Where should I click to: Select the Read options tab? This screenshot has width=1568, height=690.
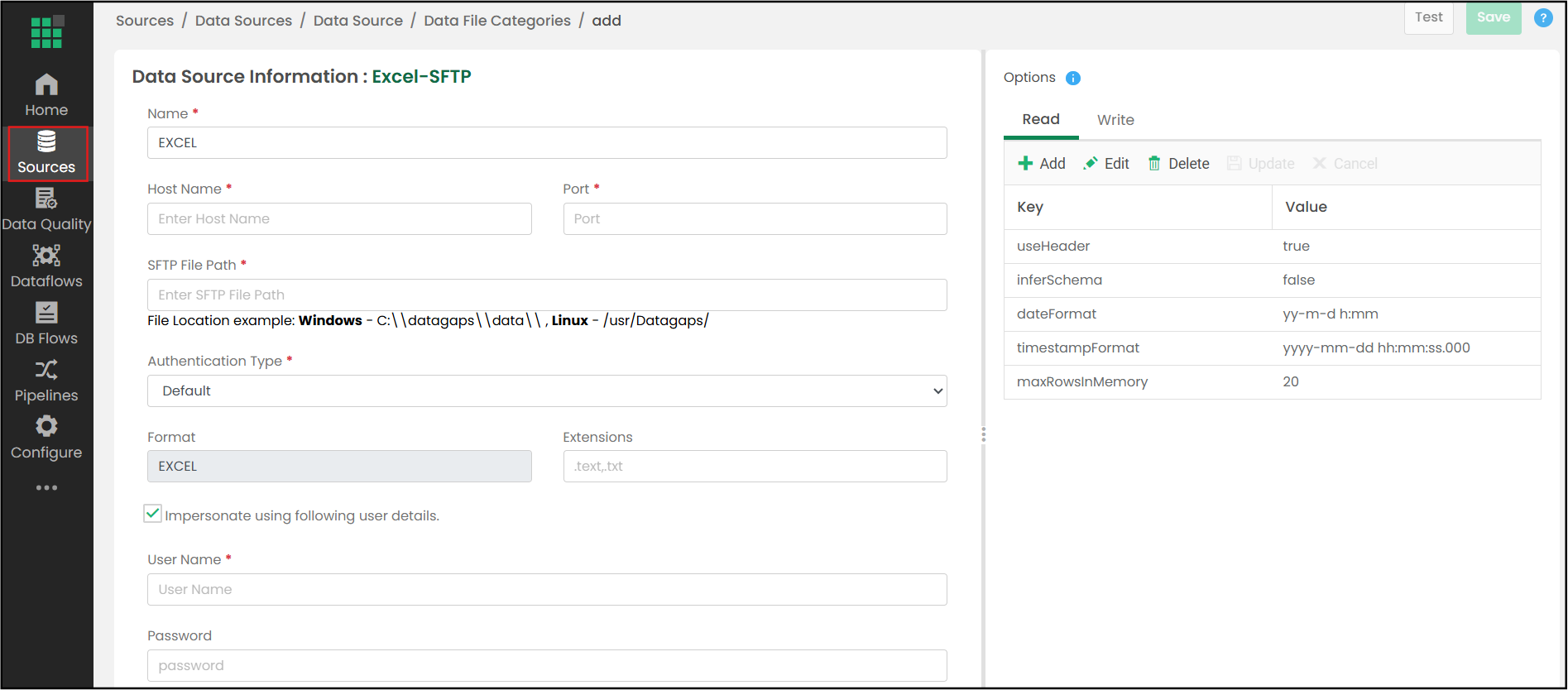[1041, 119]
